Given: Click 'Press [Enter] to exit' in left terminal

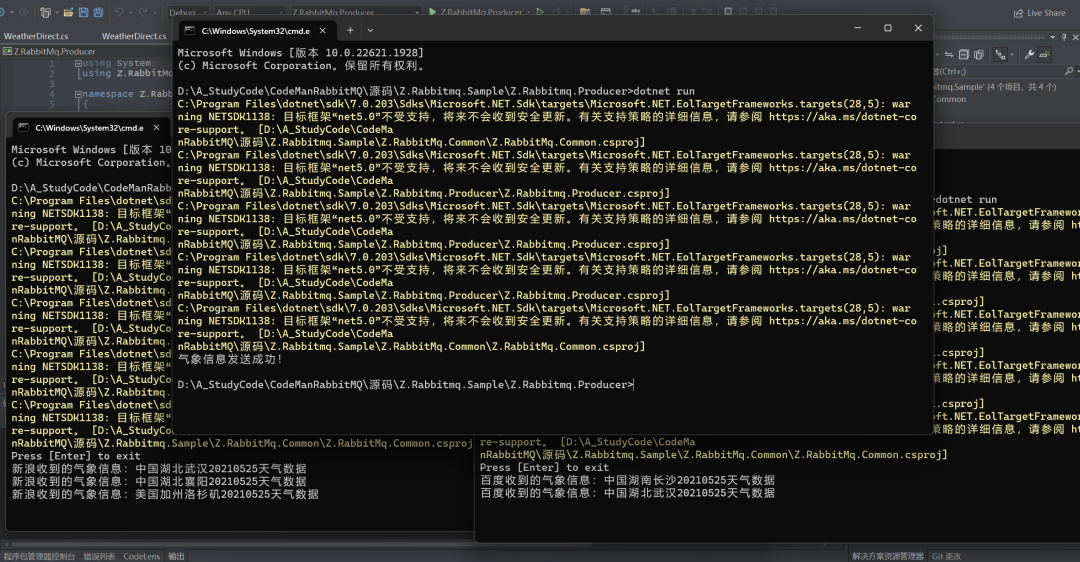Looking at the screenshot, I should click(x=76, y=456).
